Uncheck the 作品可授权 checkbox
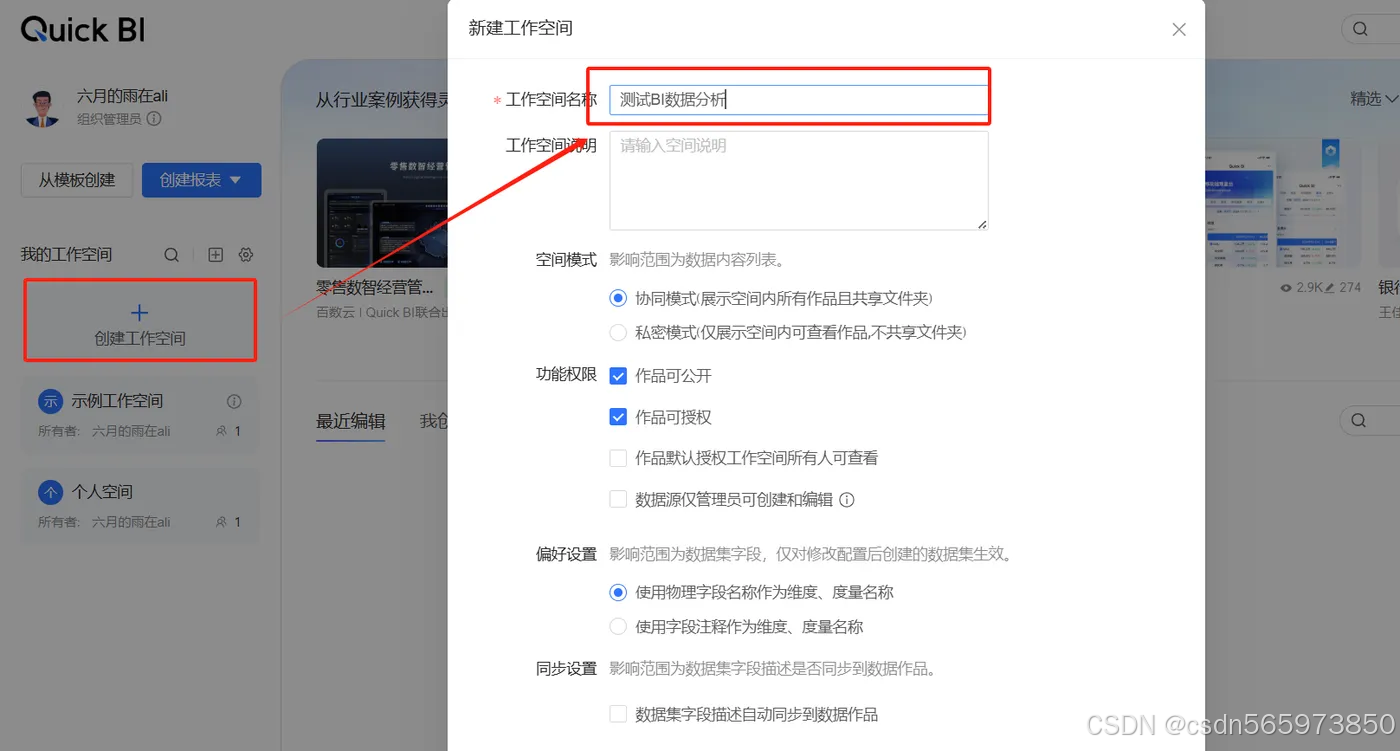The height and width of the screenshot is (751, 1400). click(618, 417)
